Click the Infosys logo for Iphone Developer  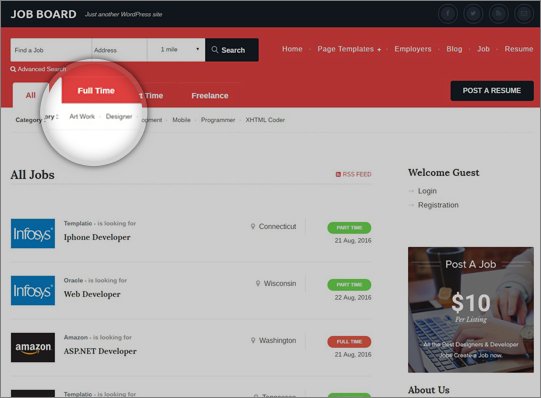(33, 233)
